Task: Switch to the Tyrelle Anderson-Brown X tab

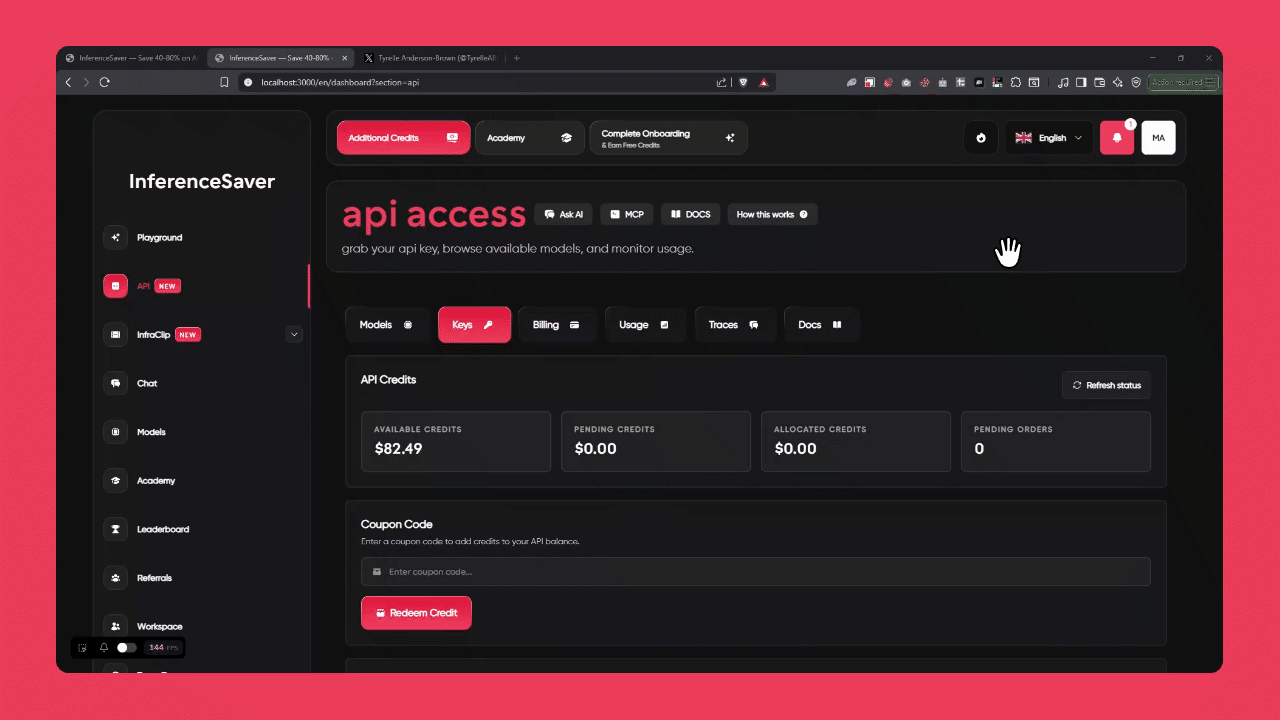Action: pos(430,58)
